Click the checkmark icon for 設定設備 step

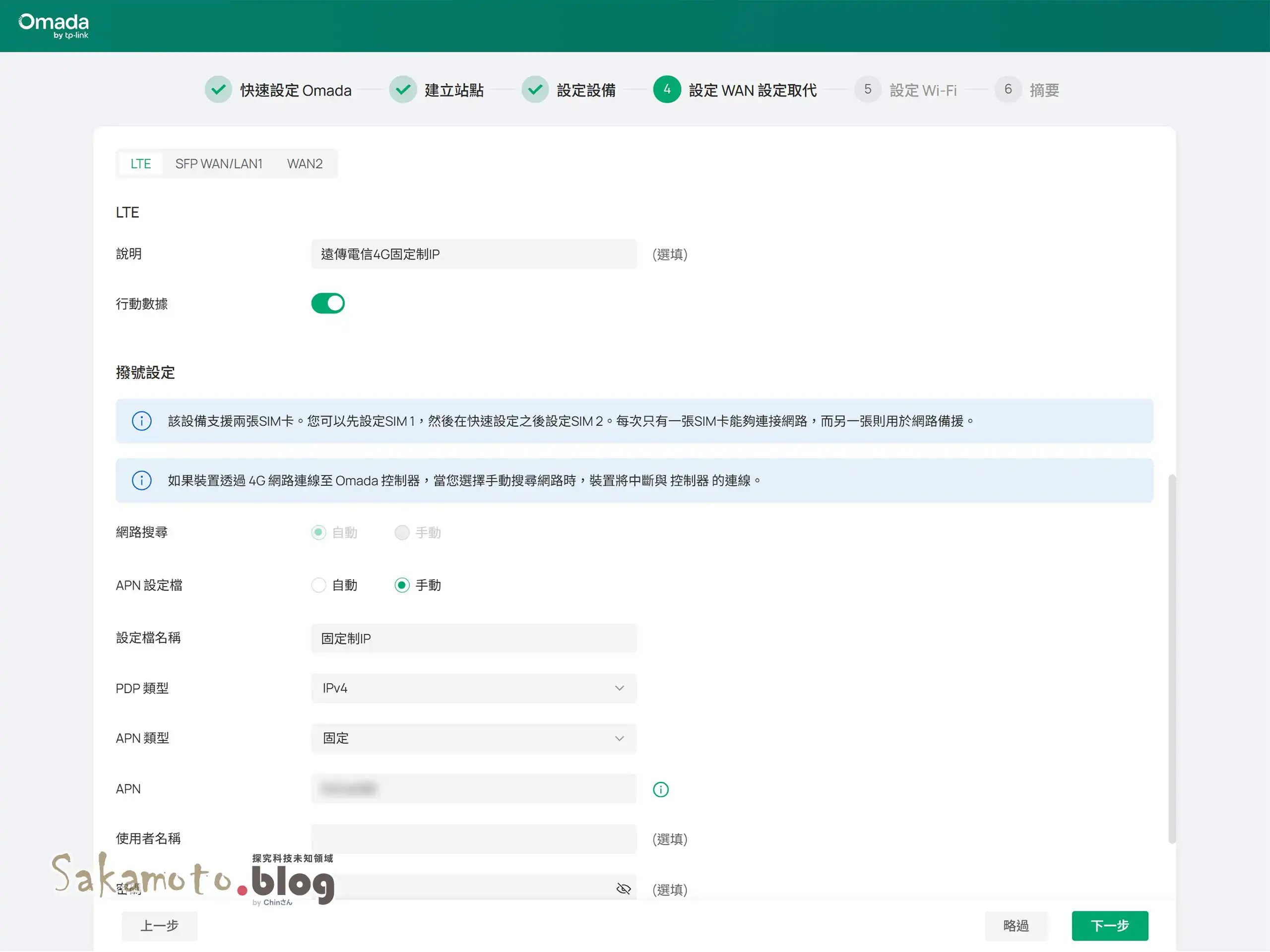pyautogui.click(x=535, y=90)
